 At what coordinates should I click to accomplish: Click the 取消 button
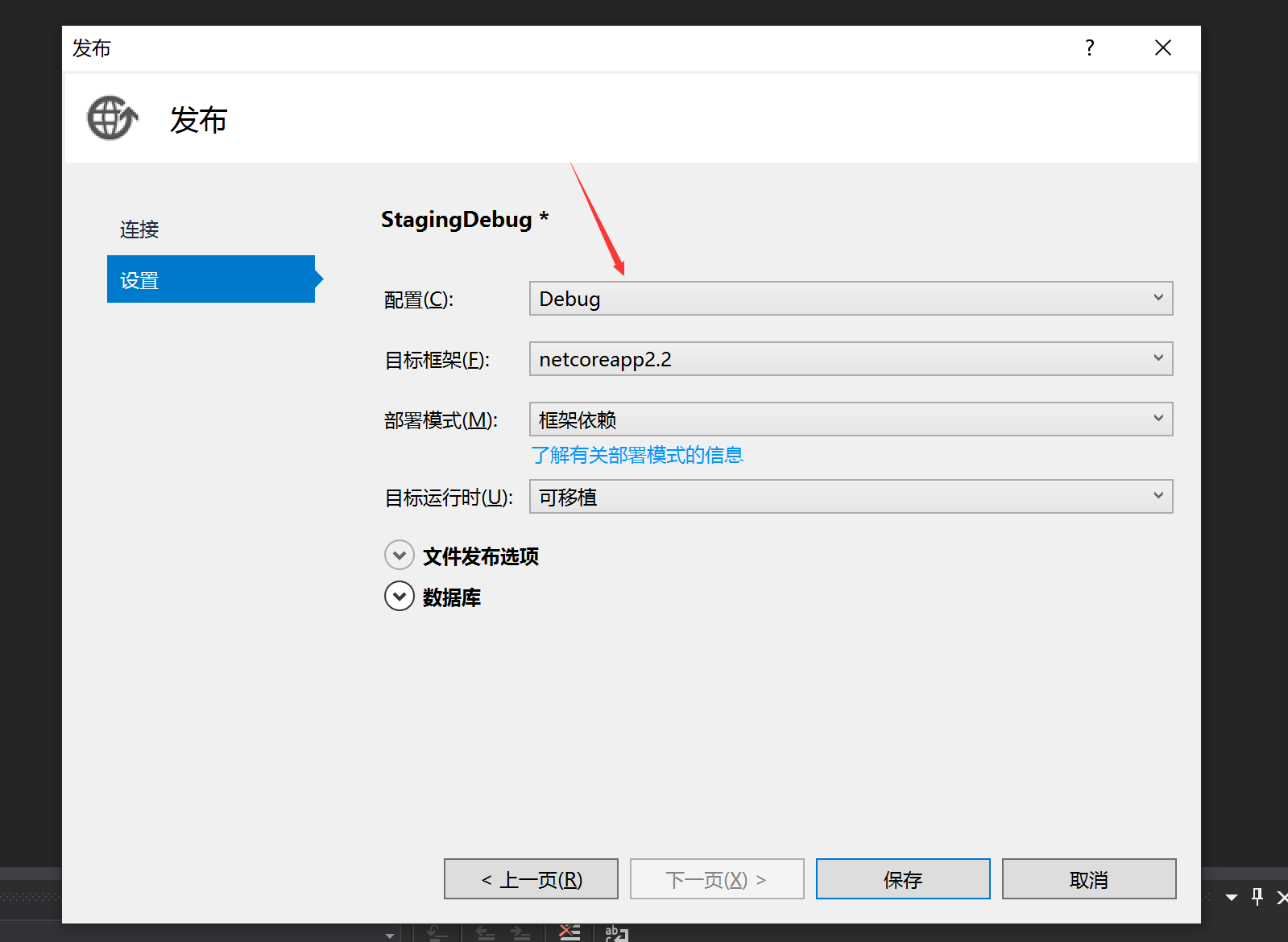pyautogui.click(x=1088, y=879)
